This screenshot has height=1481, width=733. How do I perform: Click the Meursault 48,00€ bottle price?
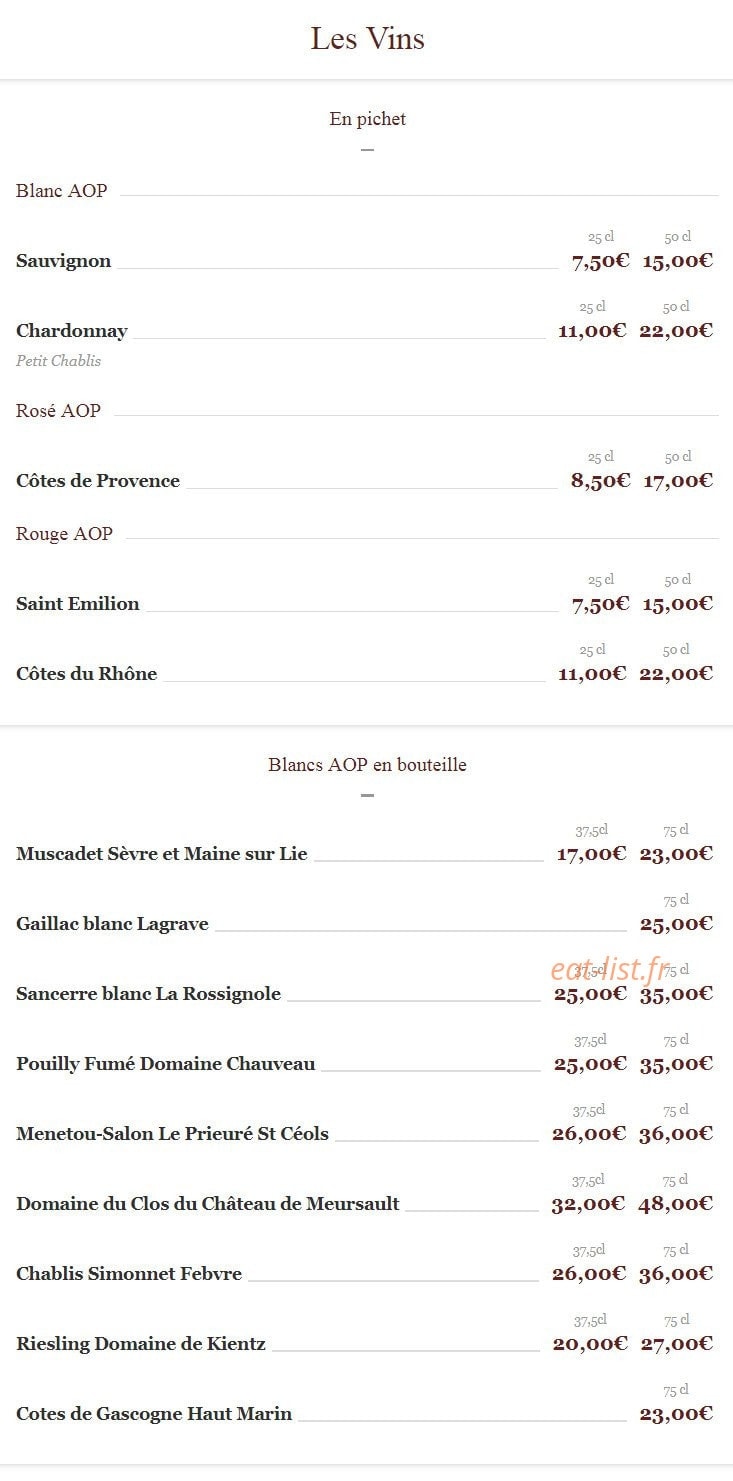pos(676,1204)
